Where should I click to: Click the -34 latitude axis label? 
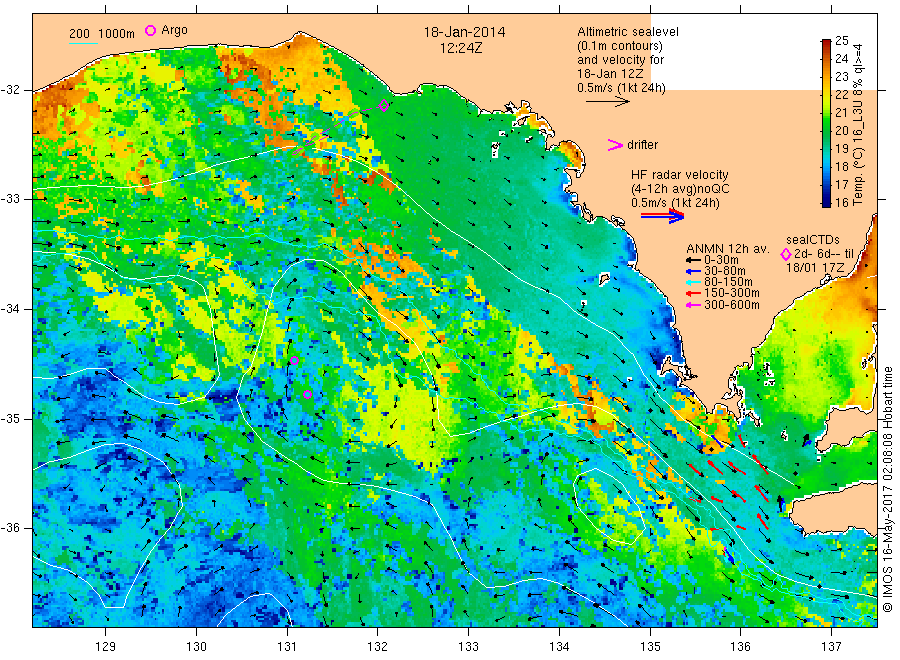point(10,309)
